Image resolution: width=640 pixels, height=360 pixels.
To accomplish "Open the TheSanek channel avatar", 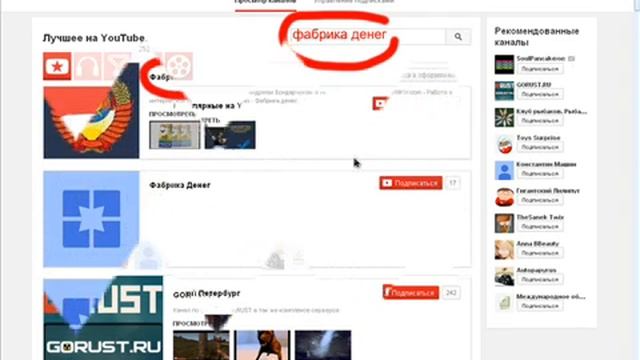I will click(x=504, y=223).
